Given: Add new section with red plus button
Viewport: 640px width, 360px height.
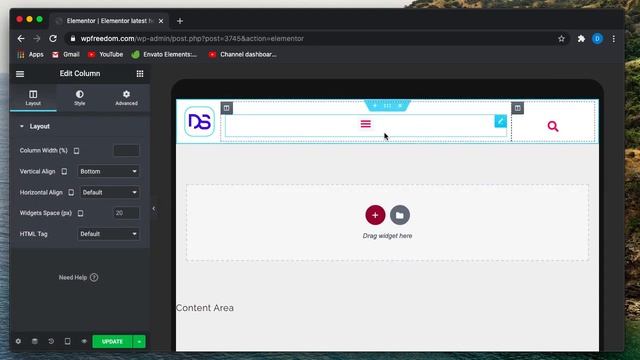Looking at the screenshot, I should tap(375, 215).
